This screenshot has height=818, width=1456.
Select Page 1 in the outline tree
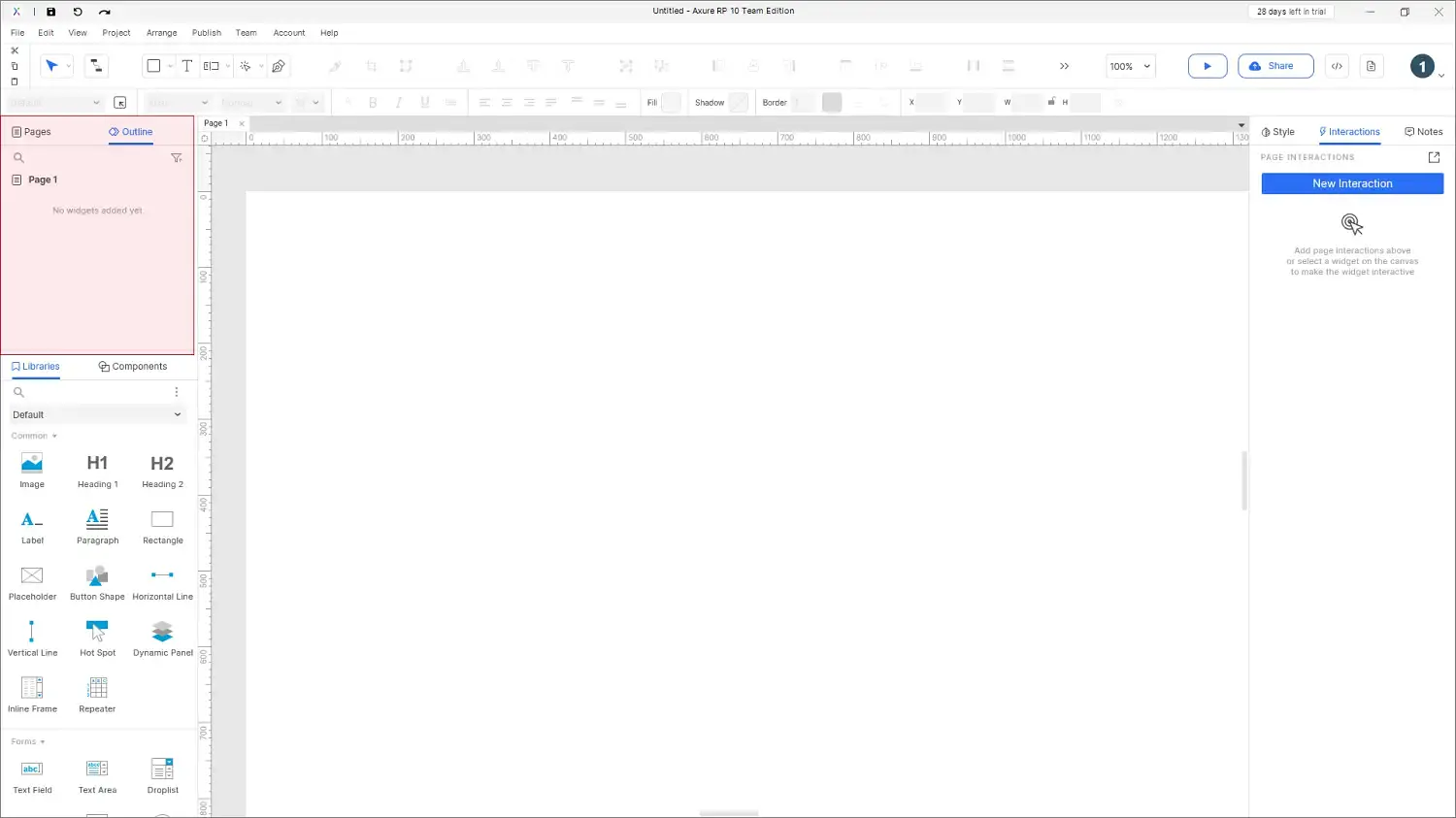(43, 180)
